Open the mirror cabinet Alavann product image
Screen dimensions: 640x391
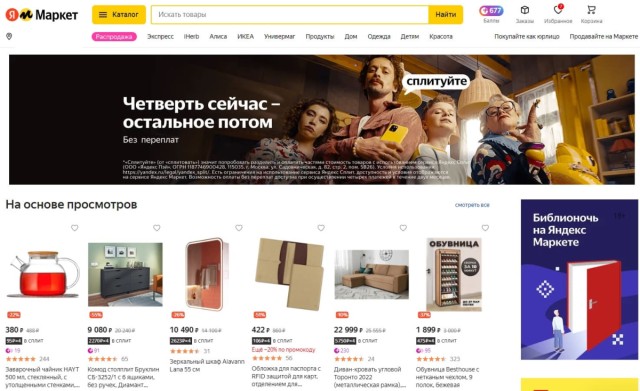coord(207,274)
